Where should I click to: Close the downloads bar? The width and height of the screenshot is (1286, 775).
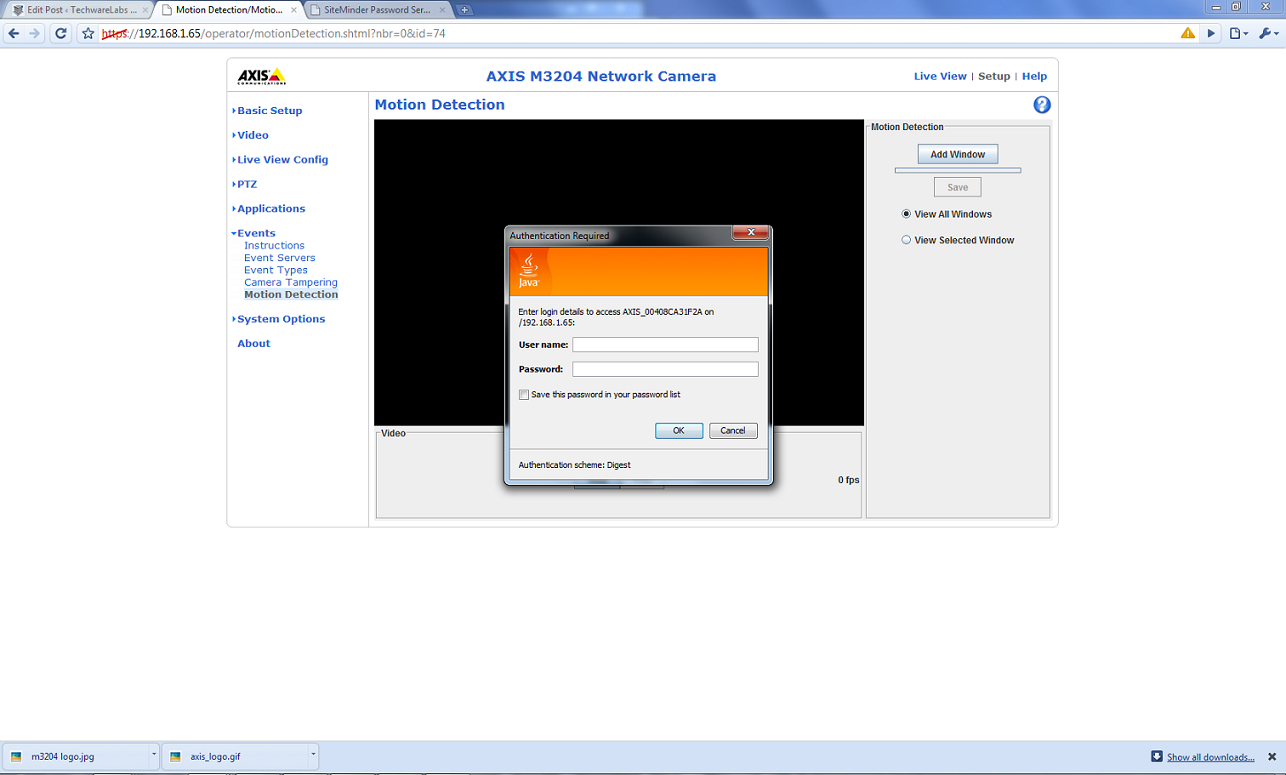[x=1272, y=757]
